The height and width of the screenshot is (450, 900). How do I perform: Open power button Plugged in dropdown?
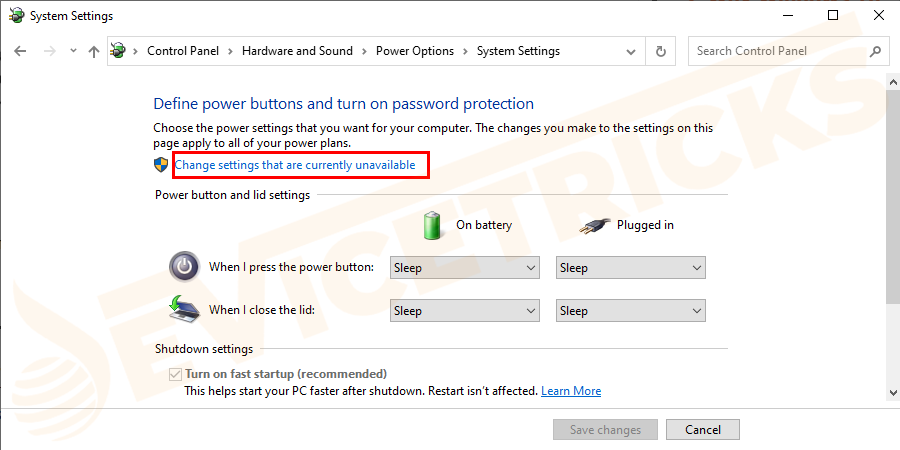point(630,267)
